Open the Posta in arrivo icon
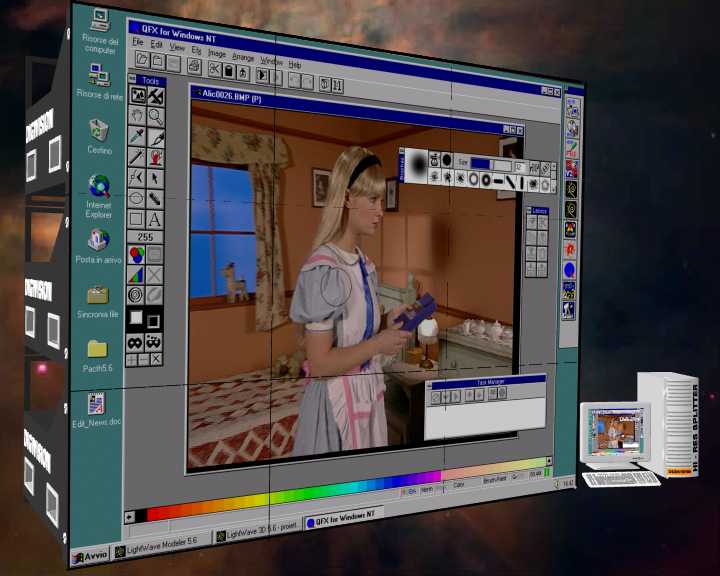The height and width of the screenshot is (576, 720). point(98,246)
